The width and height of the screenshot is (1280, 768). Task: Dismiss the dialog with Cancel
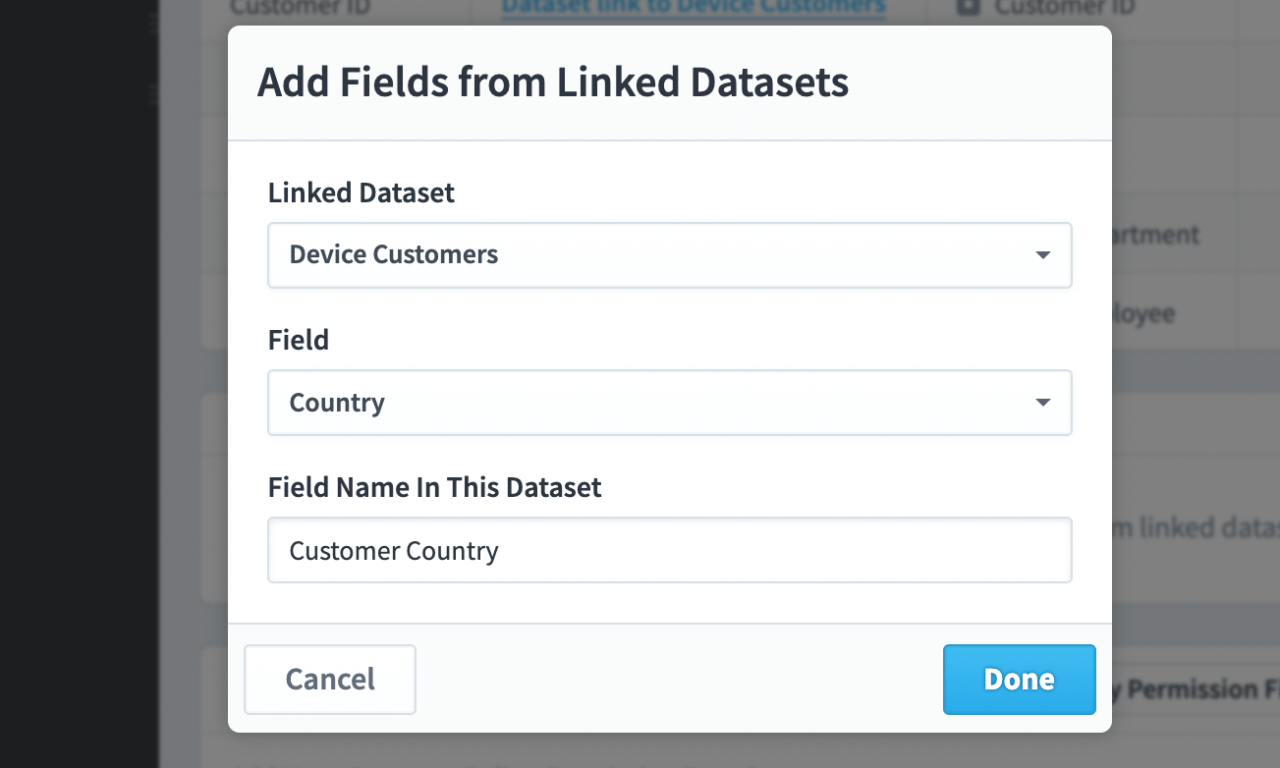click(x=329, y=679)
